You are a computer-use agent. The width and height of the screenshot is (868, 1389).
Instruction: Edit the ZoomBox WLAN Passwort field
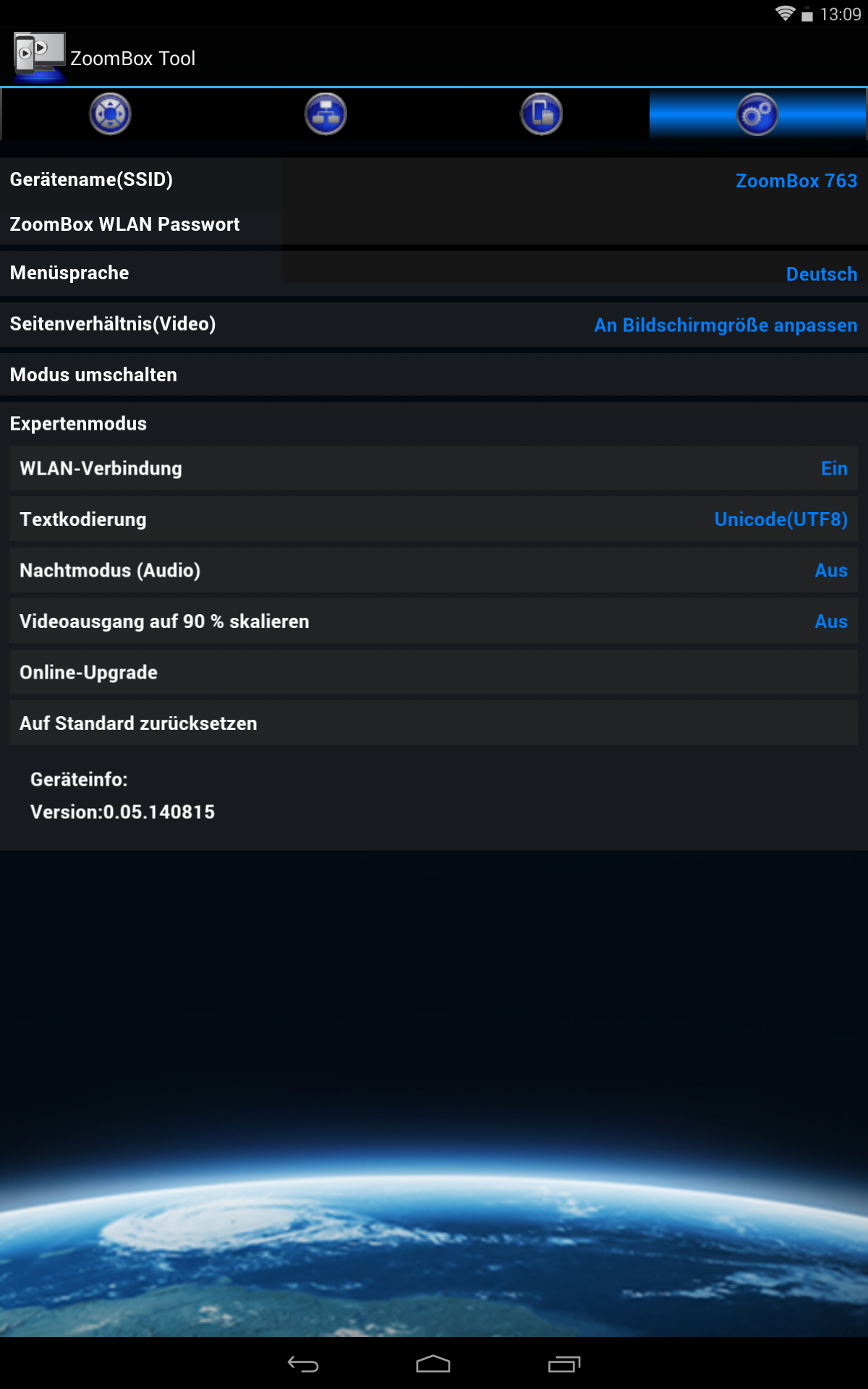[x=434, y=224]
